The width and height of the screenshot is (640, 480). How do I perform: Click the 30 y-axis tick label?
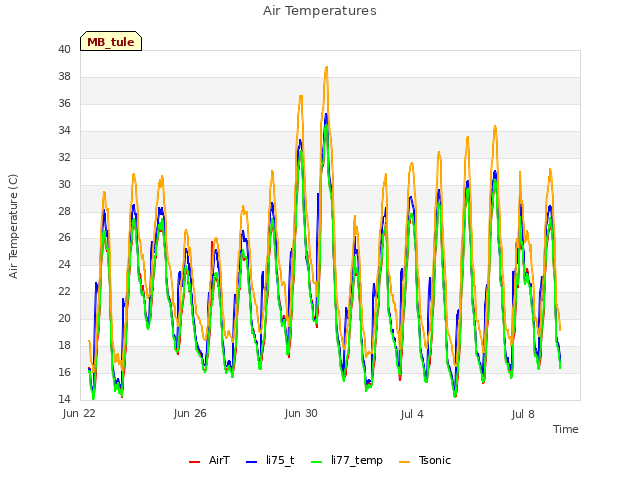point(64,184)
